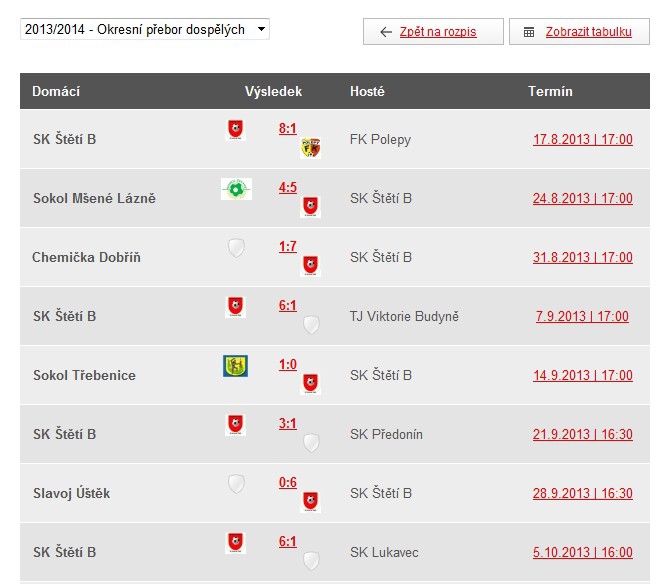Select the 0:6 result for Slavoj Úštěk
Screen dimensions: 668x584
pos(288,482)
